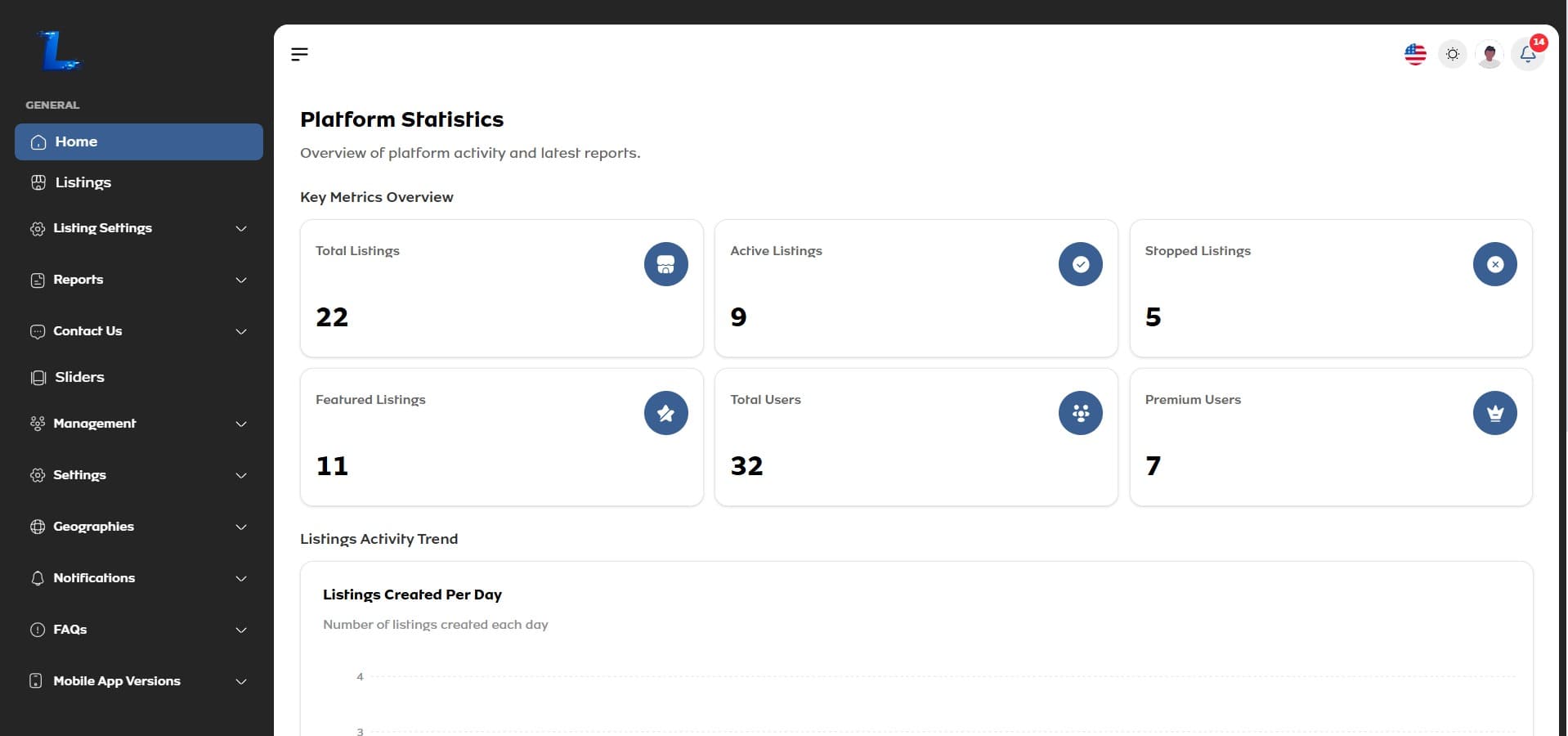Click the Geographies globe icon
The height and width of the screenshot is (736, 1568).
(x=38, y=527)
